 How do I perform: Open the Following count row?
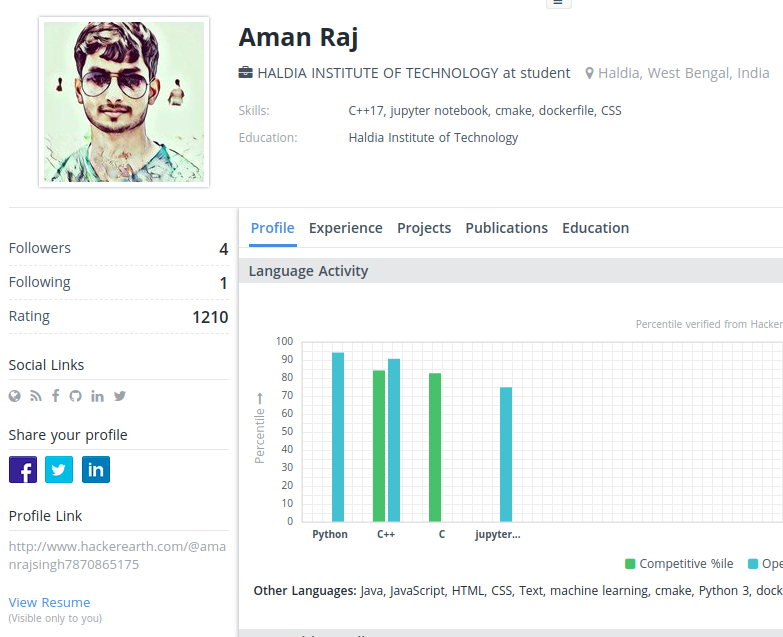(x=119, y=283)
